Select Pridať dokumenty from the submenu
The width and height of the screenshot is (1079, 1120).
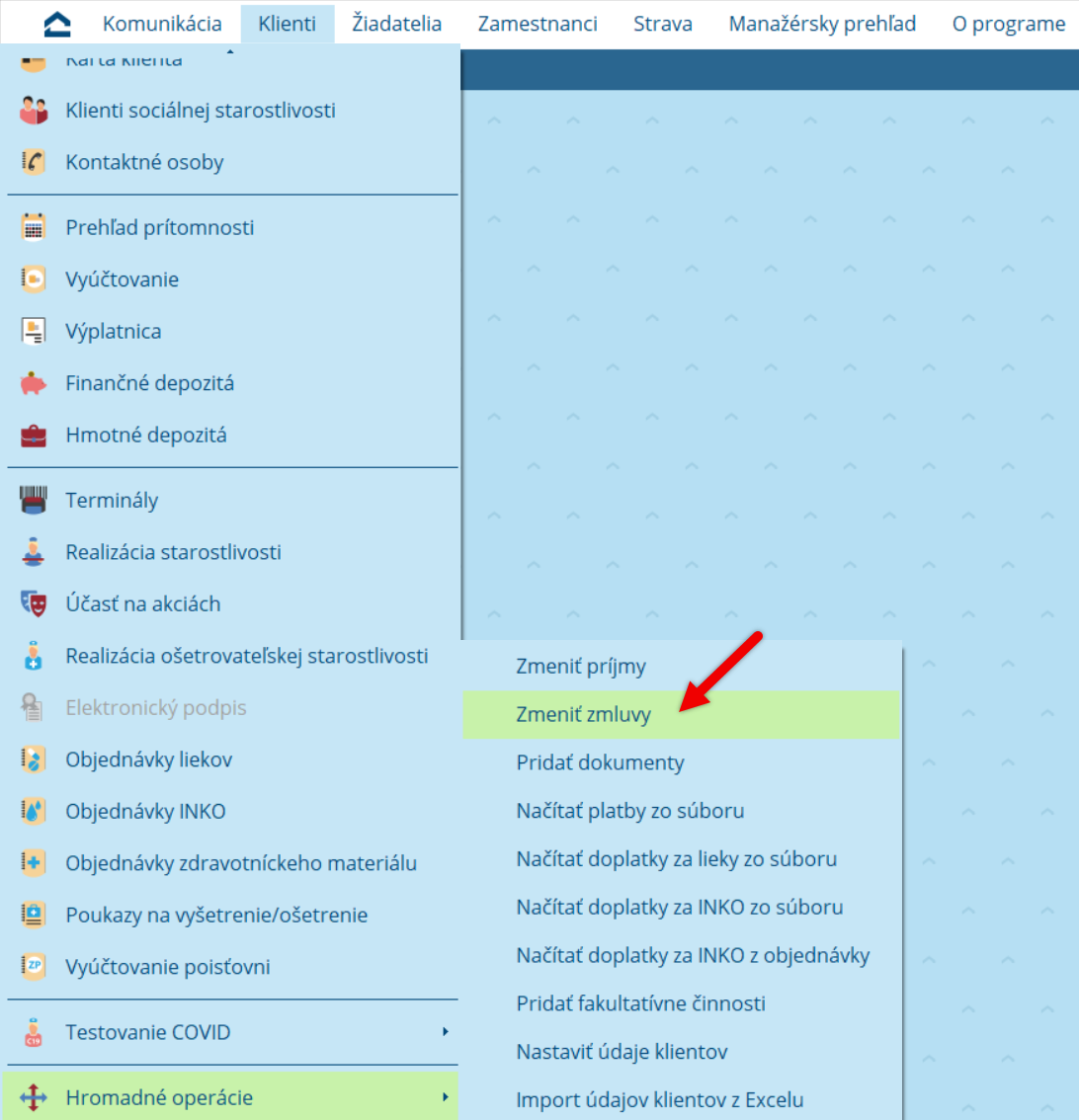click(683, 762)
